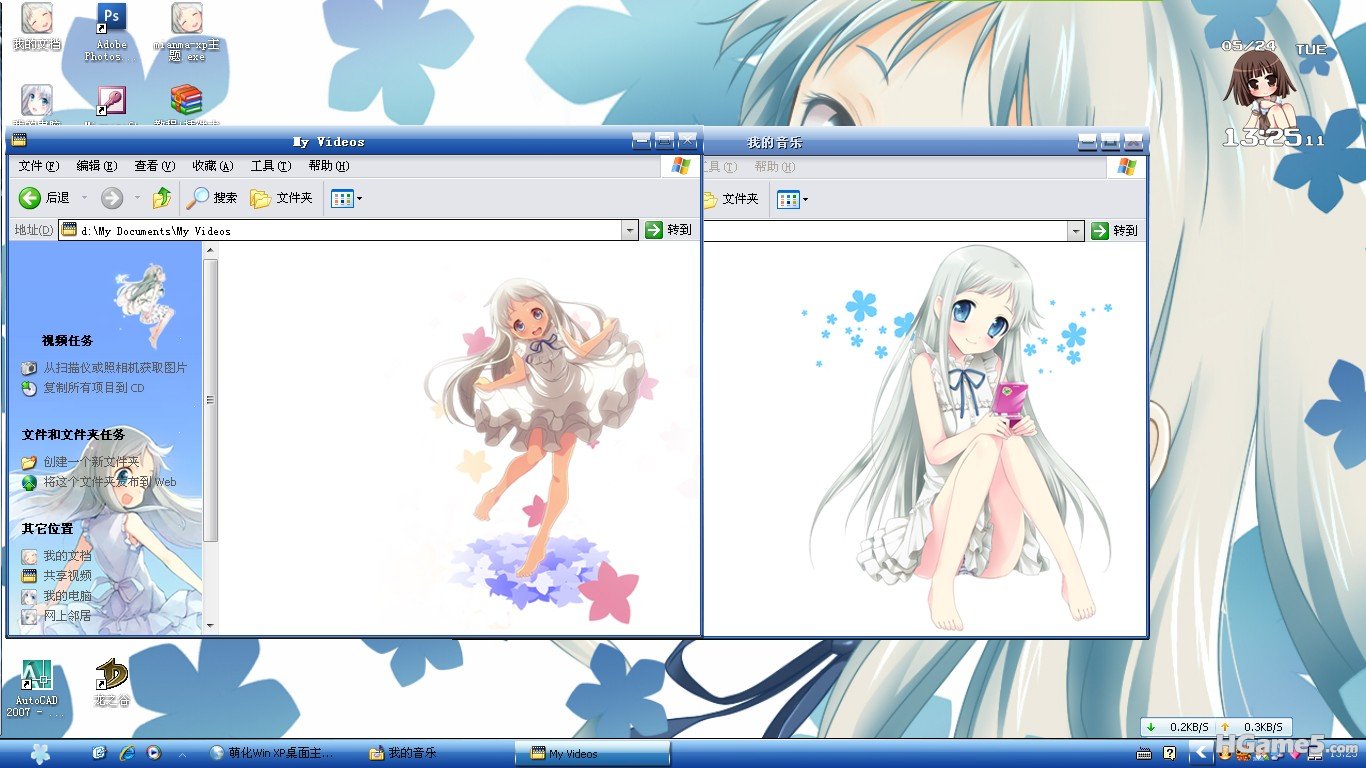Open the address dropdown in 我的音乐 window
The width and height of the screenshot is (1366, 768).
point(1076,231)
